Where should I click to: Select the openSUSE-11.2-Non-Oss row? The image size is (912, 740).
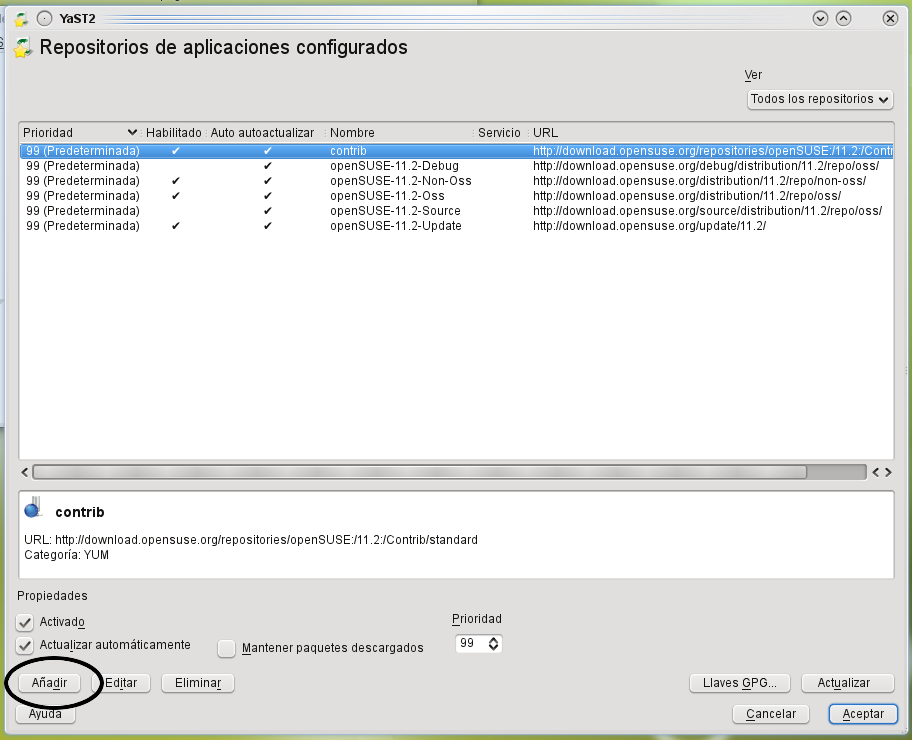(x=457, y=181)
